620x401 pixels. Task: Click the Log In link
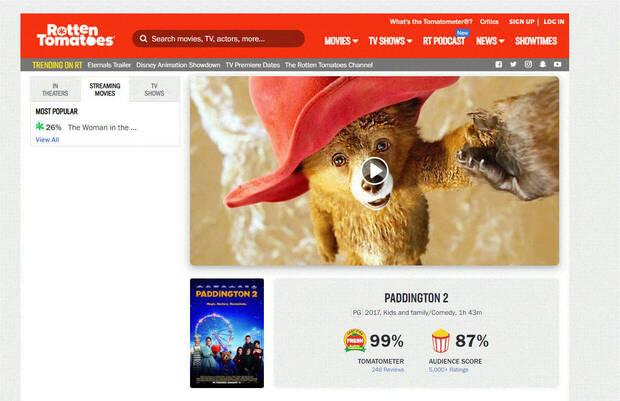click(x=554, y=22)
